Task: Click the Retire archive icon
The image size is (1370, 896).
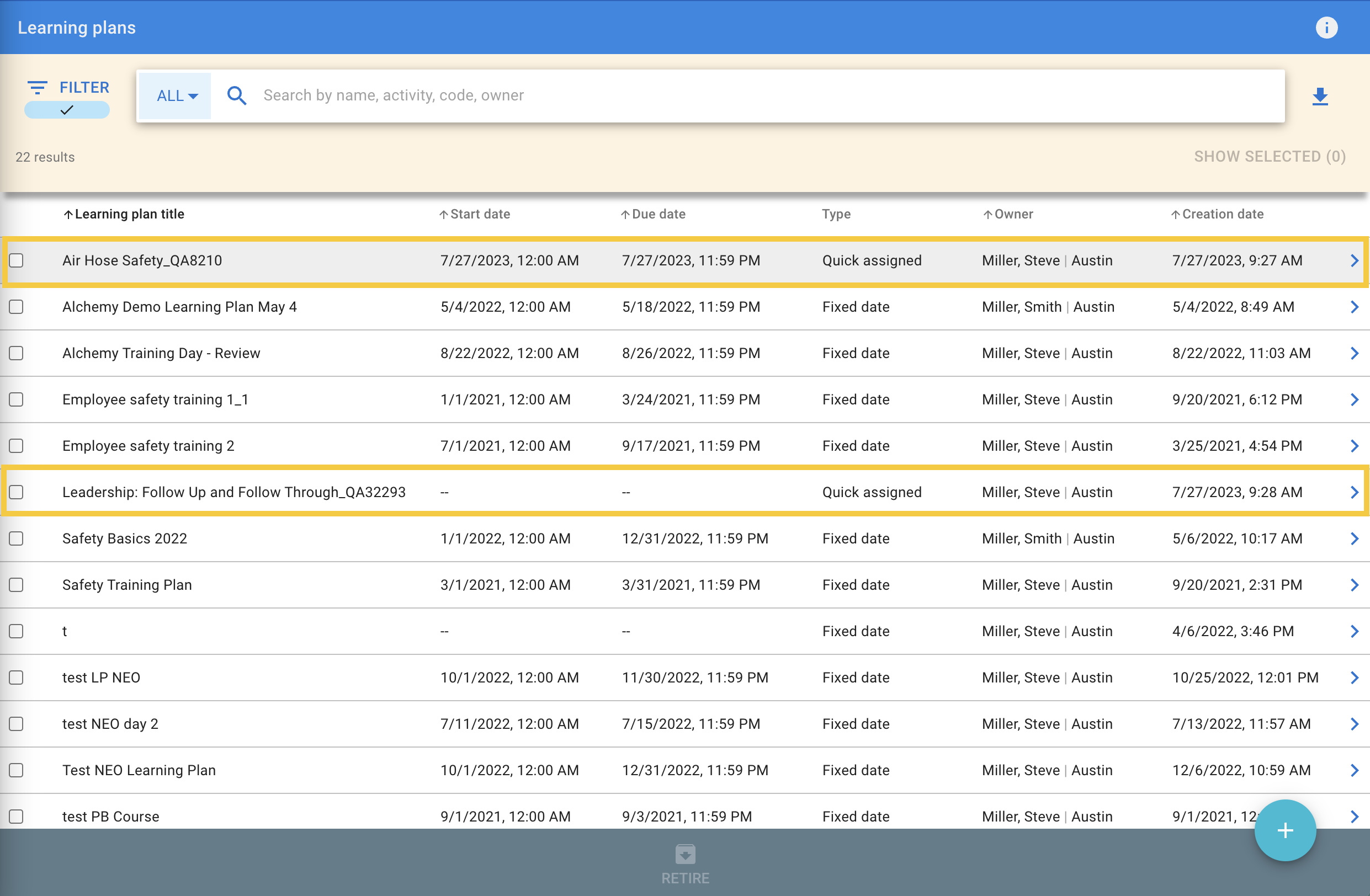Action: click(685, 854)
